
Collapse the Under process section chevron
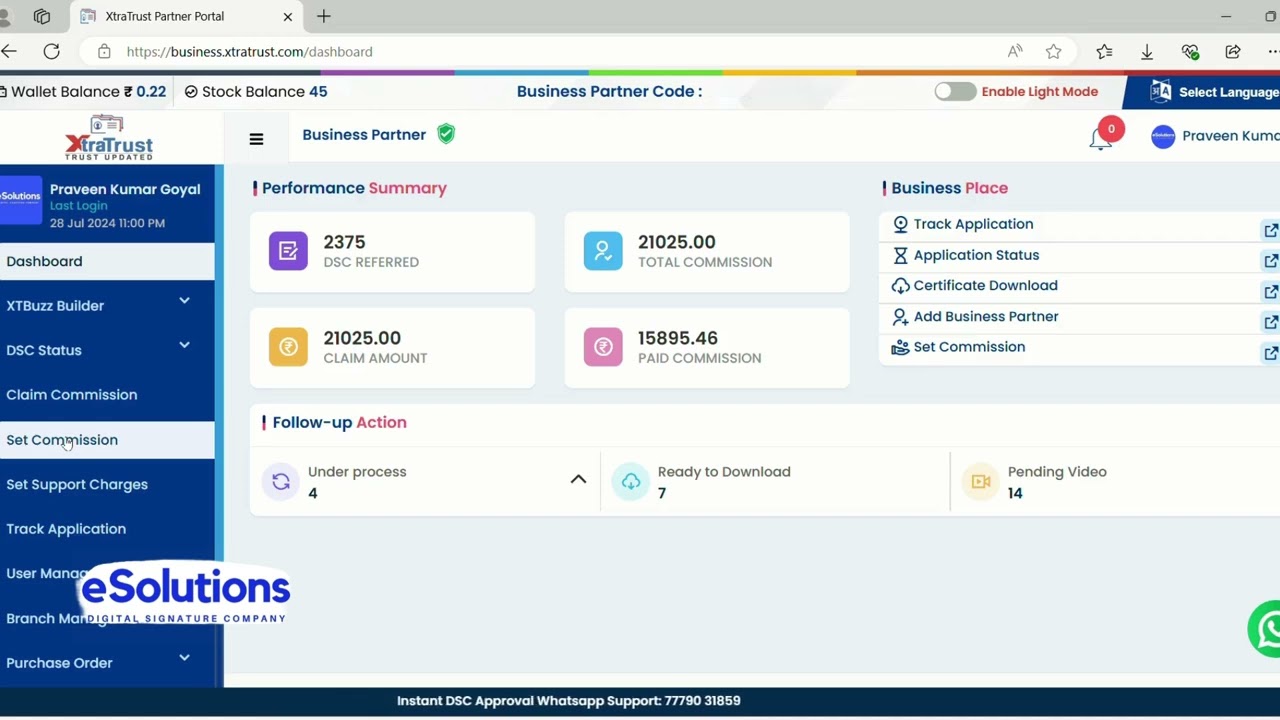[x=578, y=479]
